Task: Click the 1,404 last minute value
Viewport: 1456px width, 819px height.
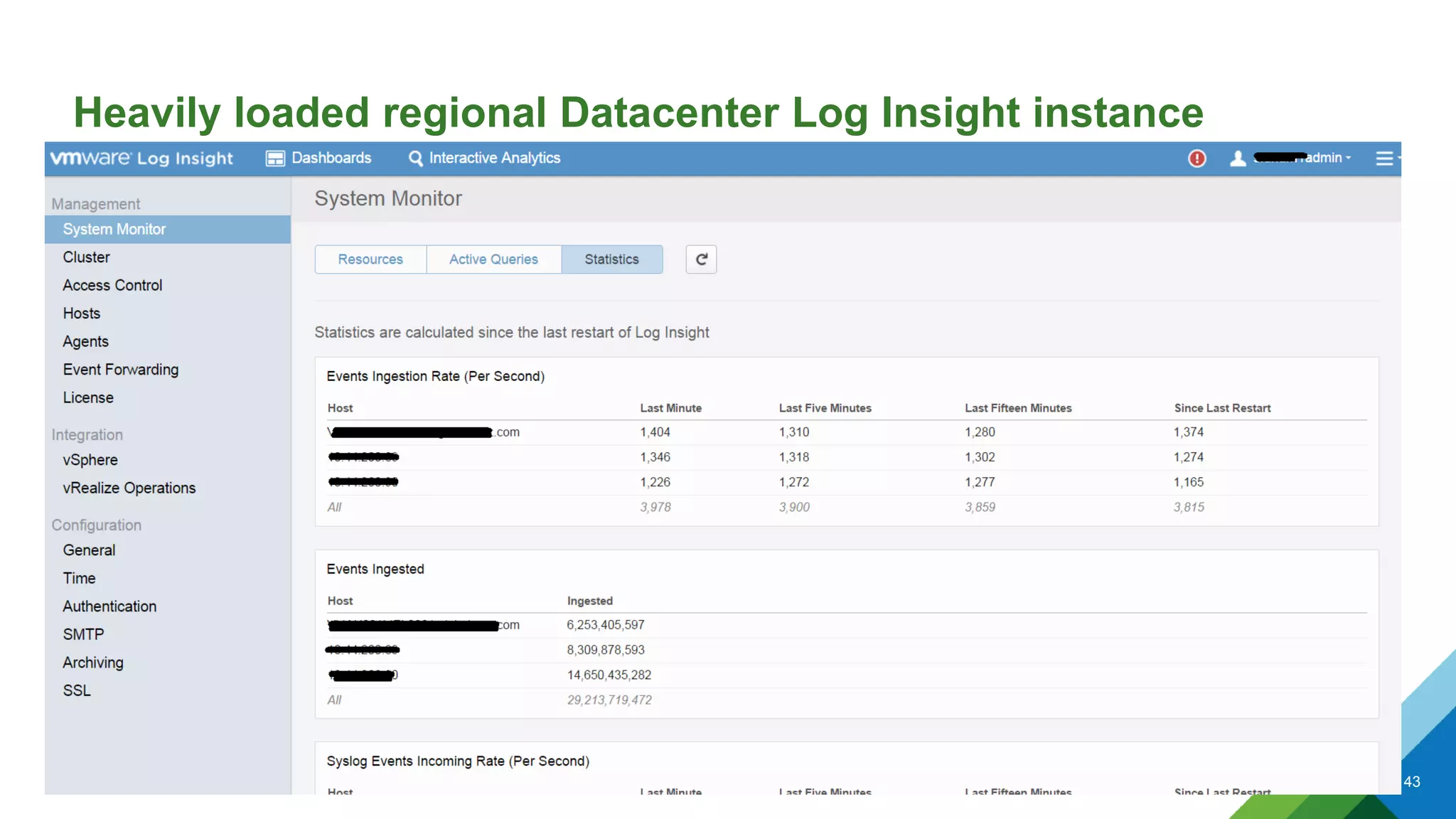Action: (655, 432)
